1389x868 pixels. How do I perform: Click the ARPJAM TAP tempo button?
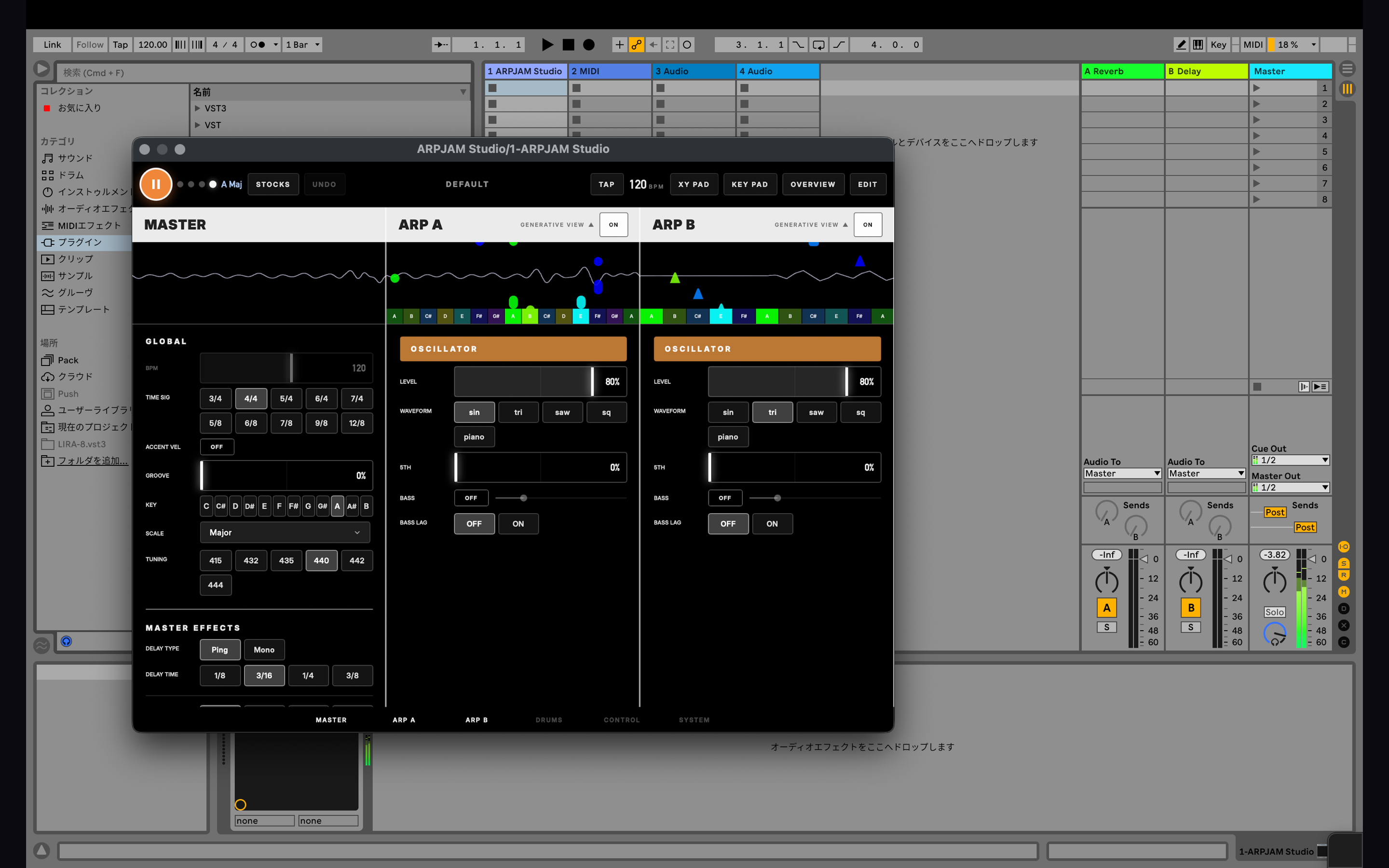[x=606, y=184]
